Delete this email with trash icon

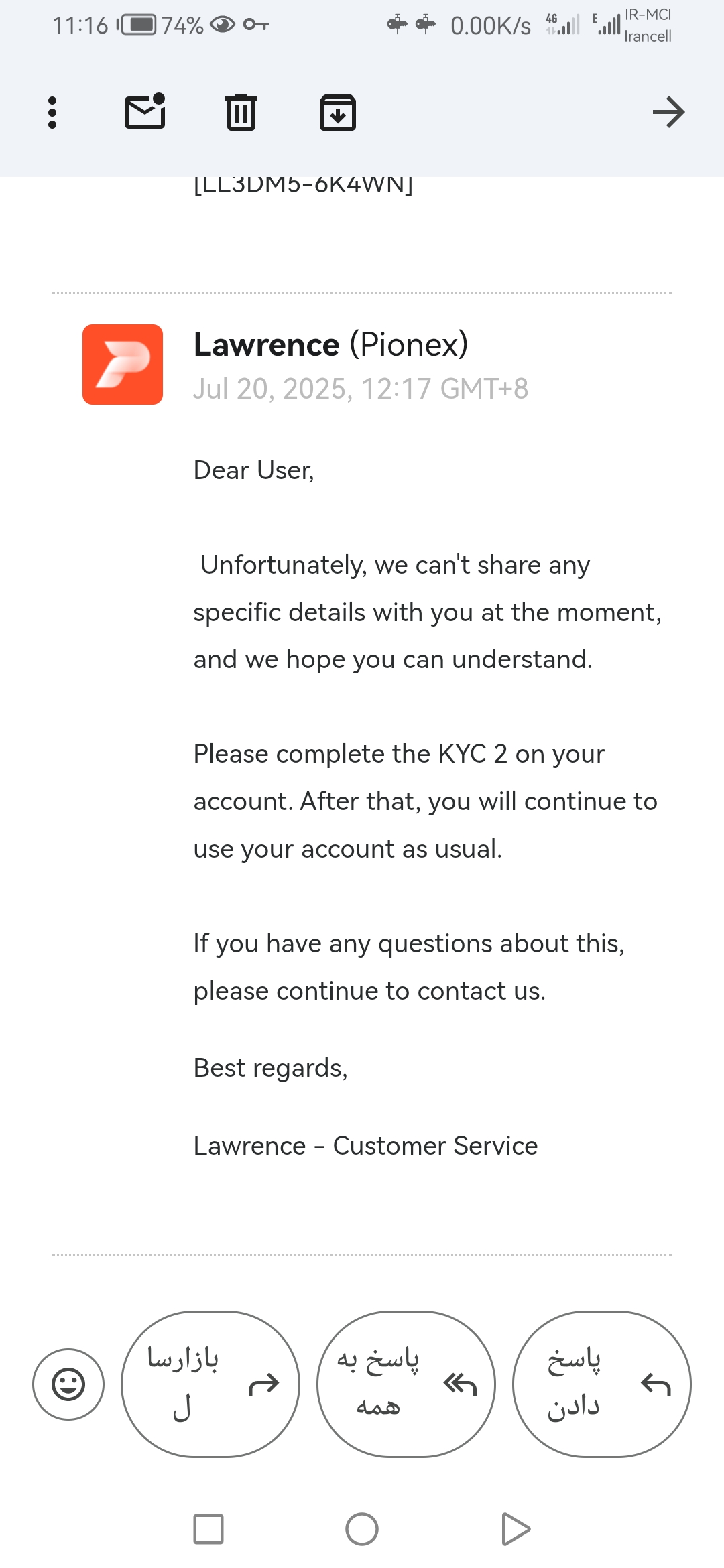241,112
